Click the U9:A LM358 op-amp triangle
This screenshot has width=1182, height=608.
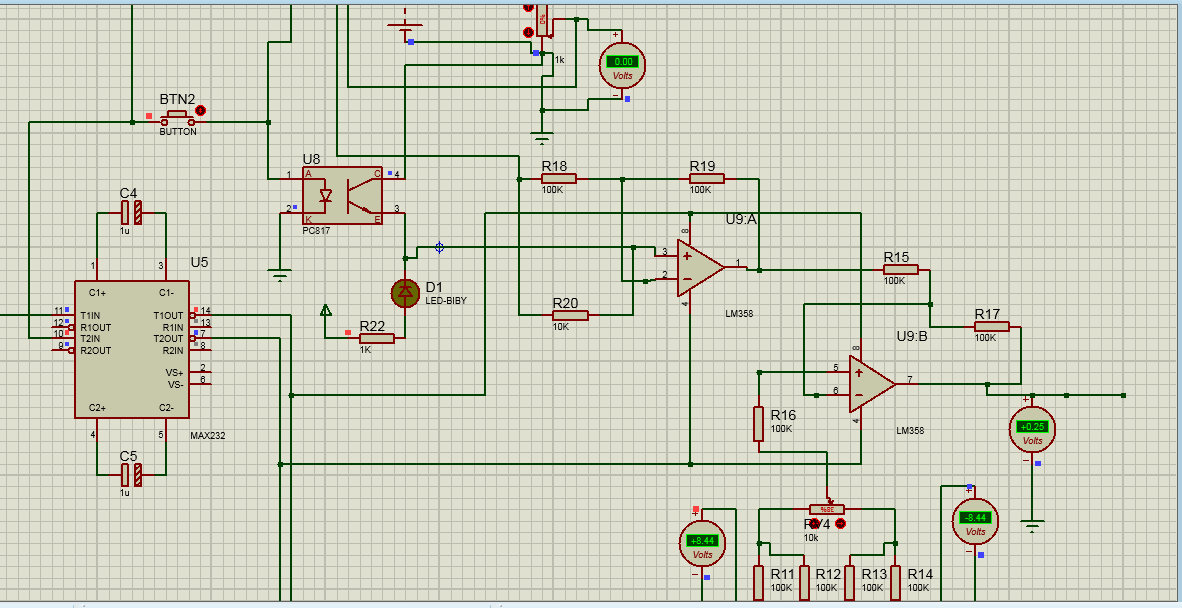pyautogui.click(x=699, y=266)
